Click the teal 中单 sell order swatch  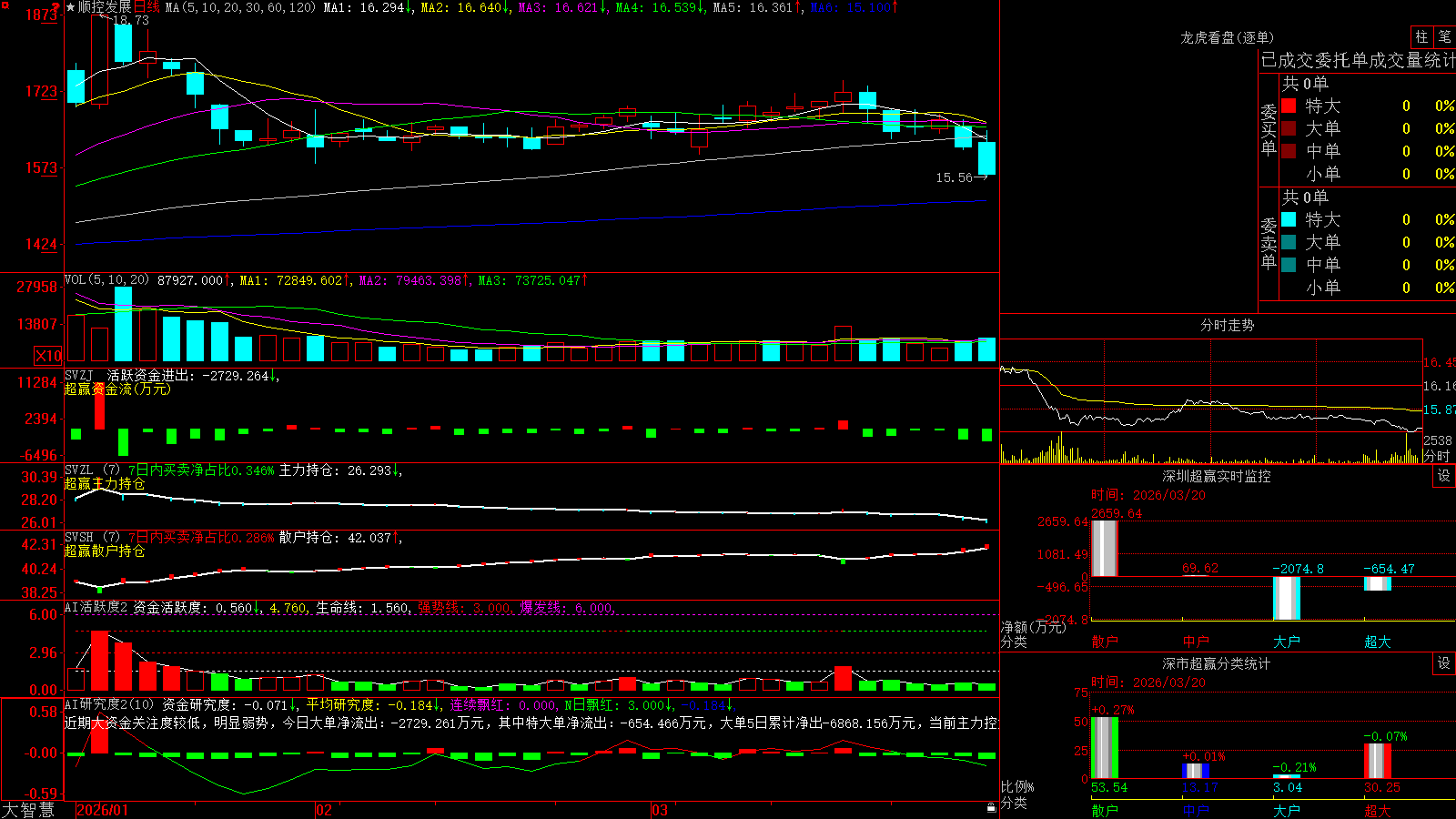pyautogui.click(x=1289, y=265)
